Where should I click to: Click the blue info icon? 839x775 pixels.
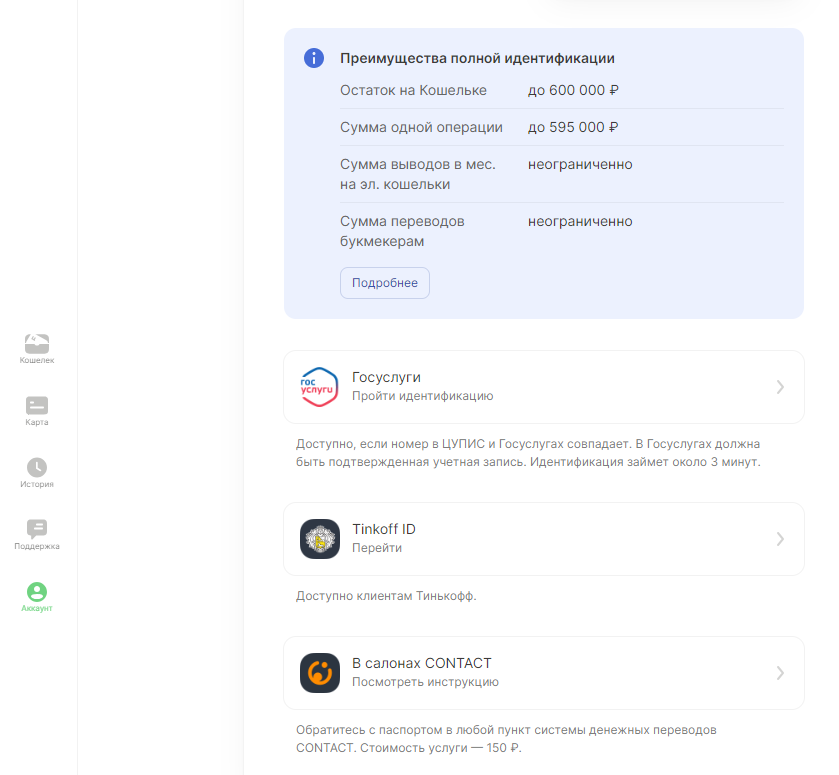tap(314, 58)
